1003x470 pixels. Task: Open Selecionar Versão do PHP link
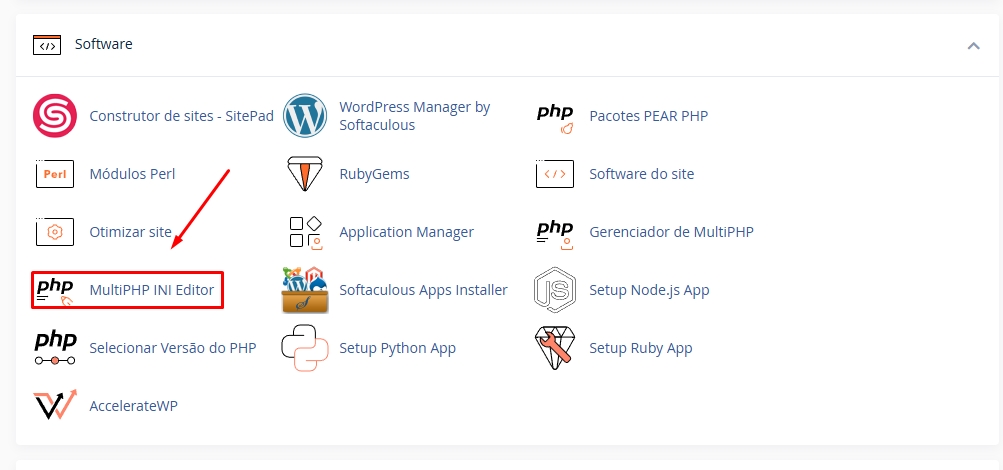[172, 348]
